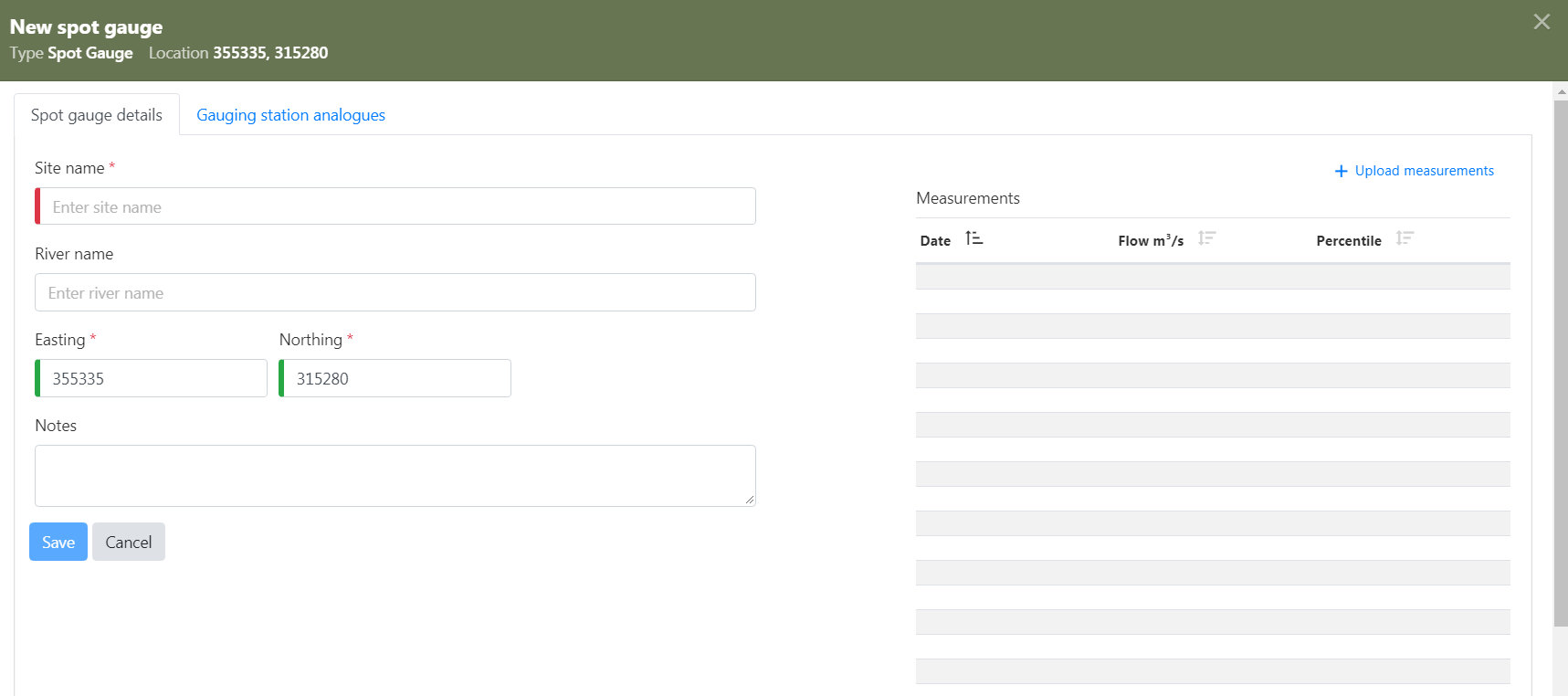1568x696 pixels.
Task: Click the Notes box resize handle
Action: (750, 500)
